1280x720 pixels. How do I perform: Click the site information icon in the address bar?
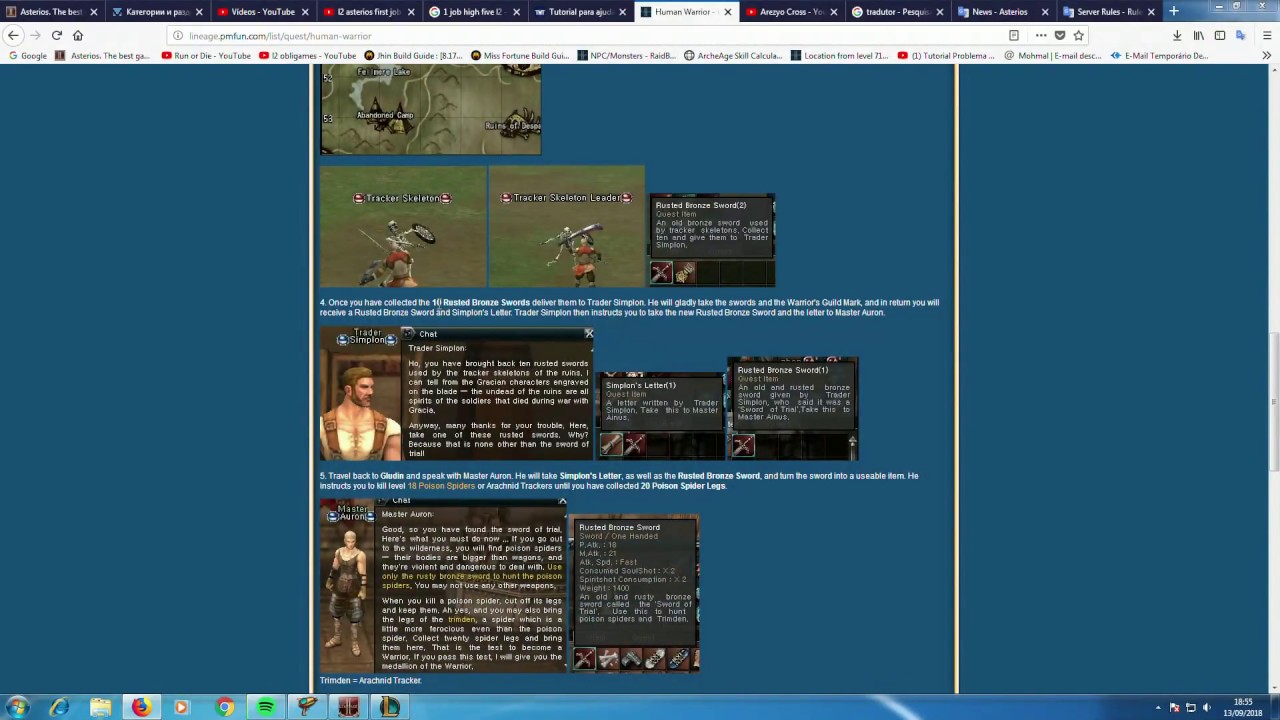click(178, 36)
